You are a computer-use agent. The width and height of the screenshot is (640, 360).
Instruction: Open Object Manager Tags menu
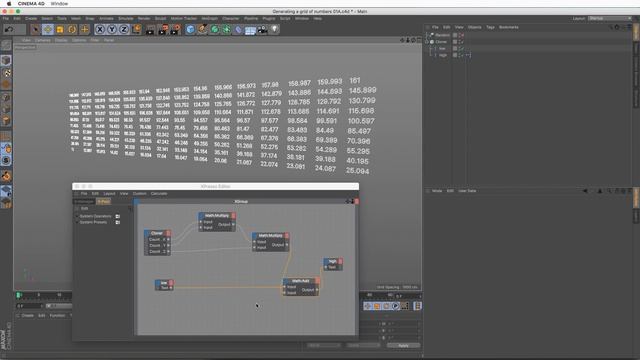[x=490, y=27]
